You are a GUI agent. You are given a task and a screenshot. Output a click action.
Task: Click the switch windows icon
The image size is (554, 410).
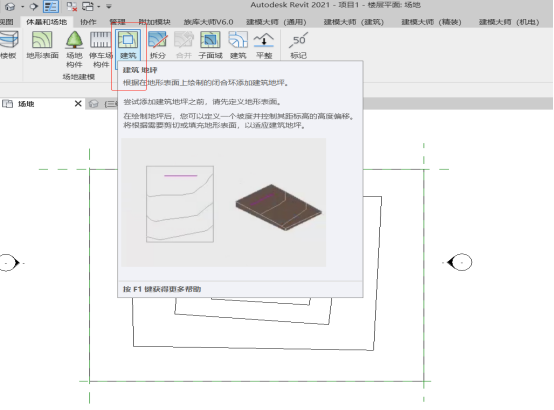coord(88,6)
